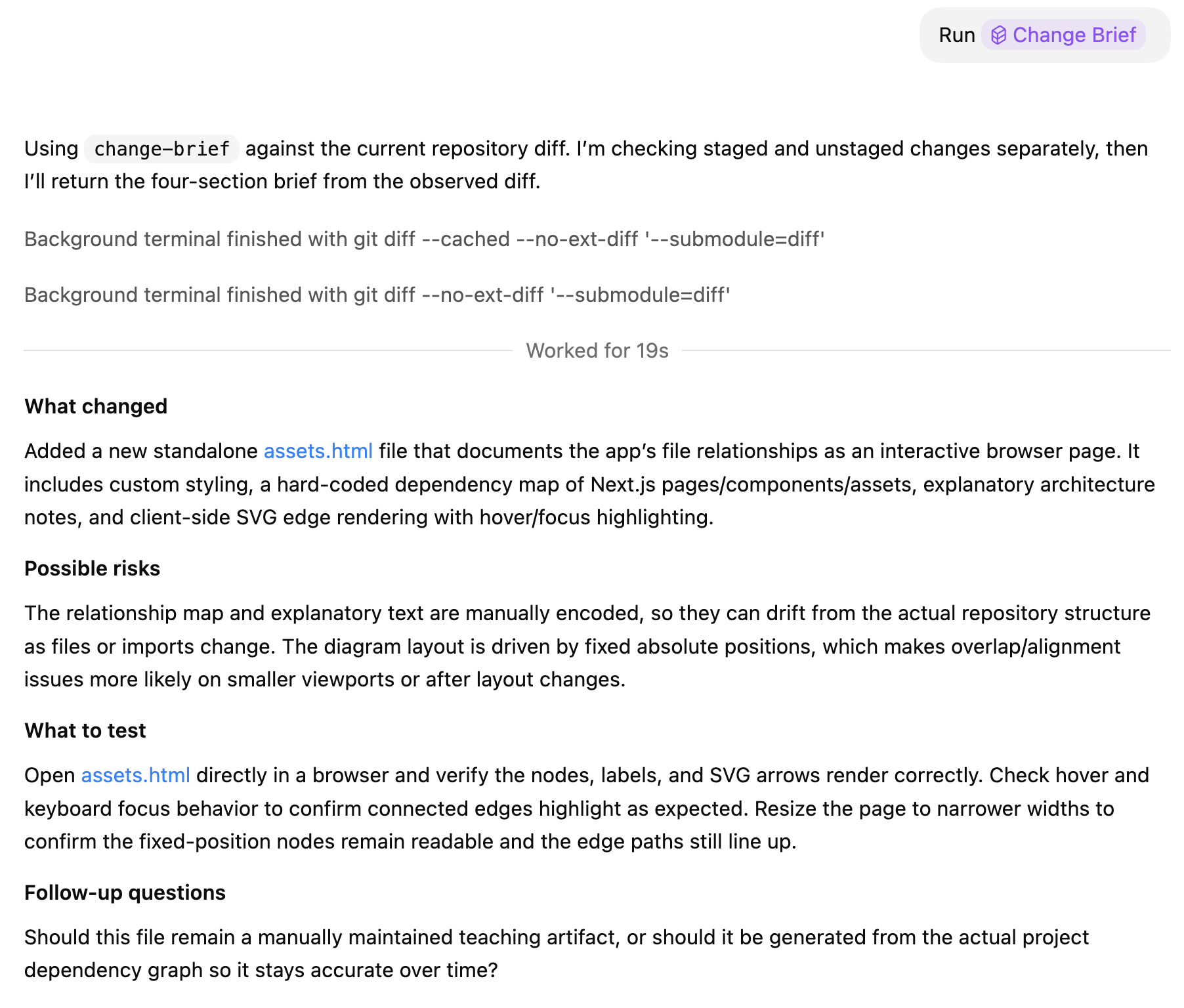Click the What changed heading
Viewport: 1184px width, 1008px height.
[96, 407]
